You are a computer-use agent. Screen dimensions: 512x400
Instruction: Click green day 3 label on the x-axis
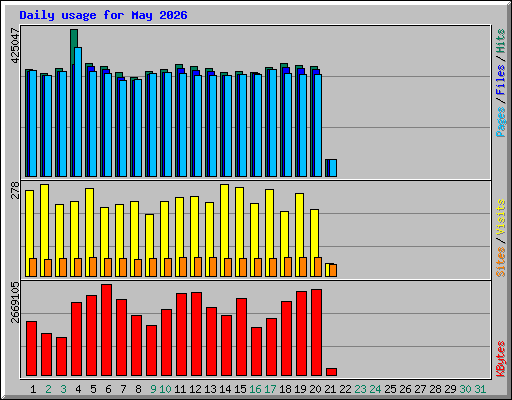point(63,389)
